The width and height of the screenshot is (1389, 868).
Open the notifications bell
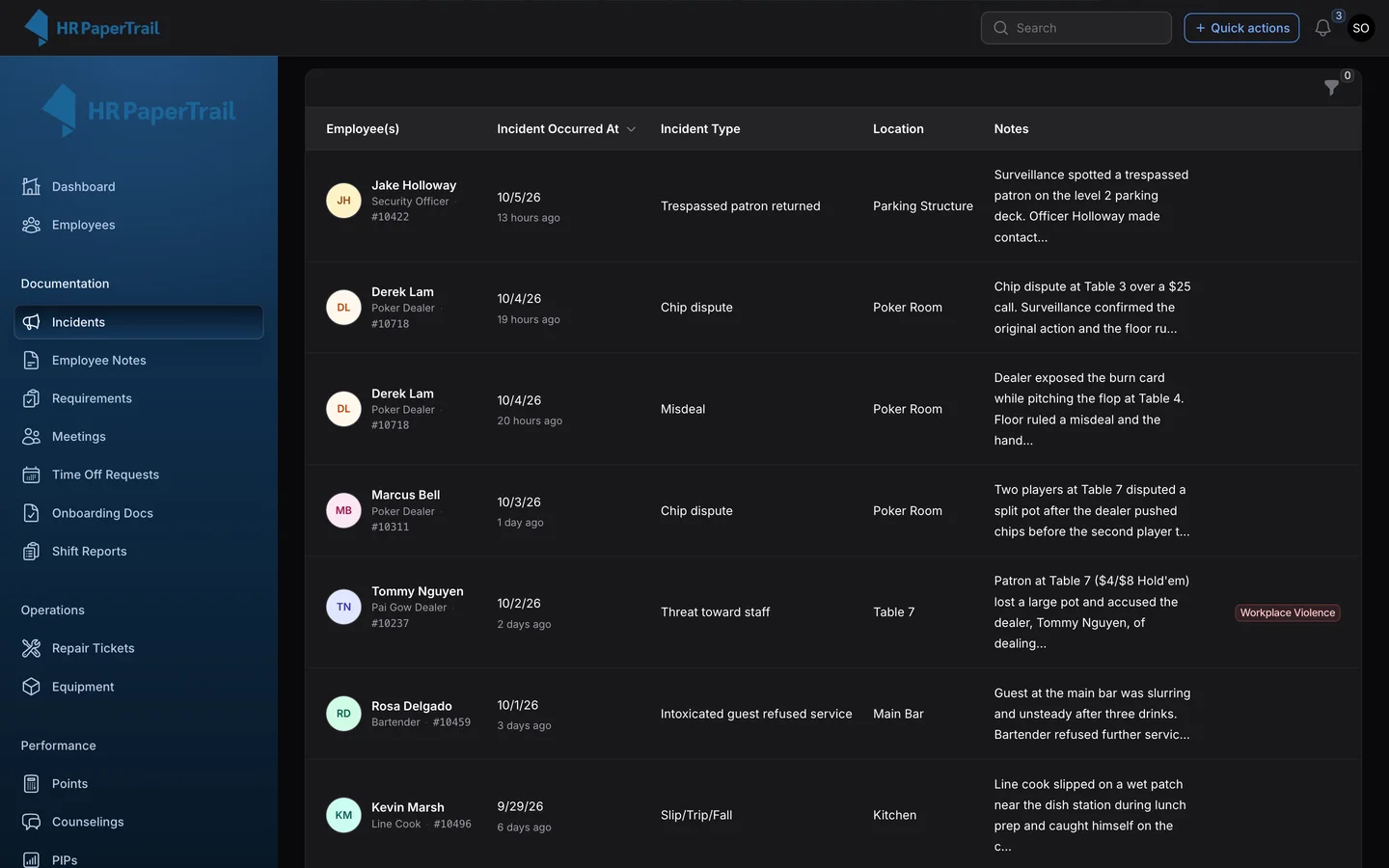click(x=1322, y=28)
